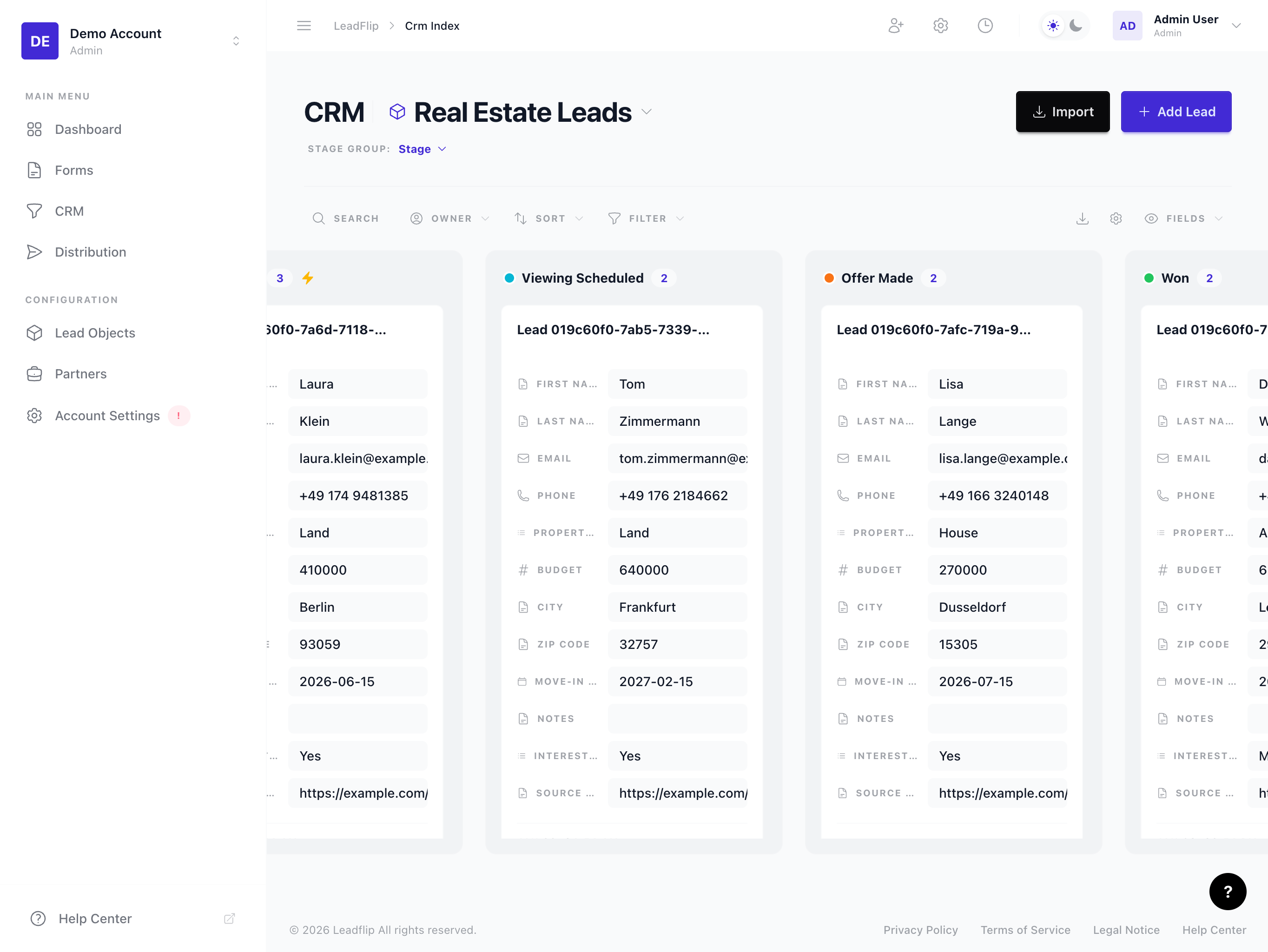The height and width of the screenshot is (952, 1268).
Task: Switch to dark mode with the moon icon
Action: click(x=1076, y=25)
